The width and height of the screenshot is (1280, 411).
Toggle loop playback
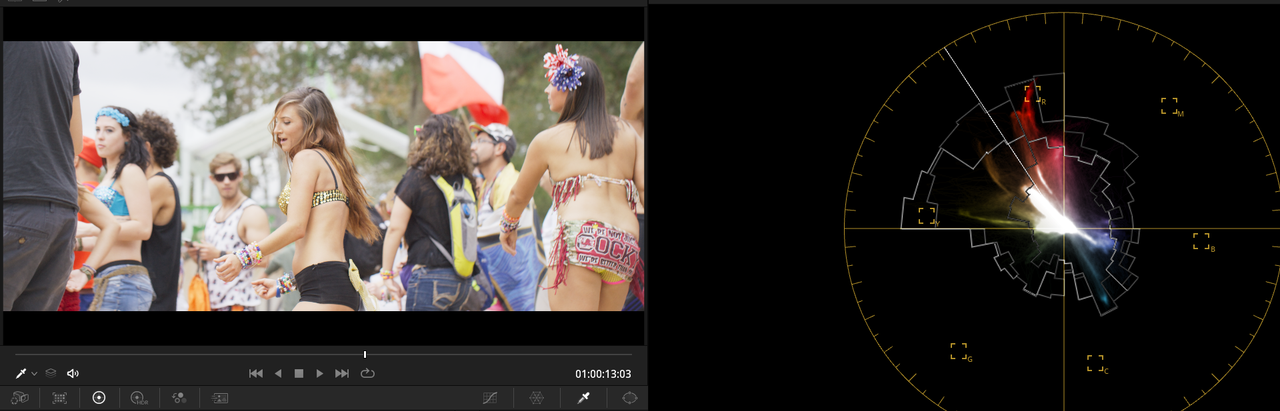[368, 373]
